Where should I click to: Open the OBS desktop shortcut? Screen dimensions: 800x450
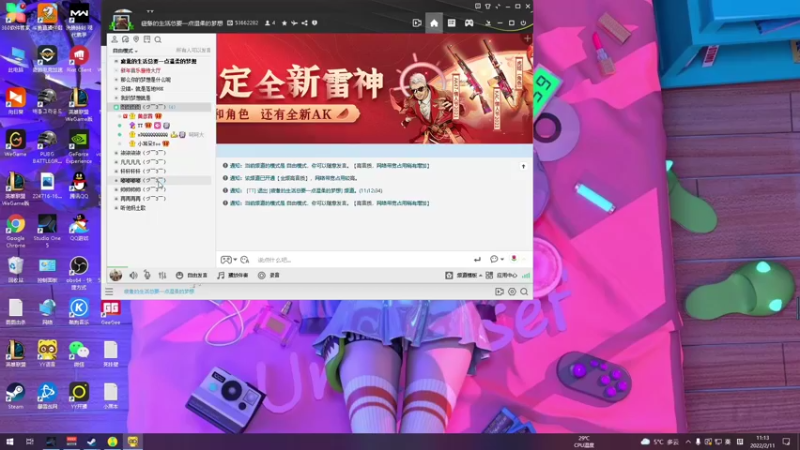pyautogui.click(x=79, y=273)
